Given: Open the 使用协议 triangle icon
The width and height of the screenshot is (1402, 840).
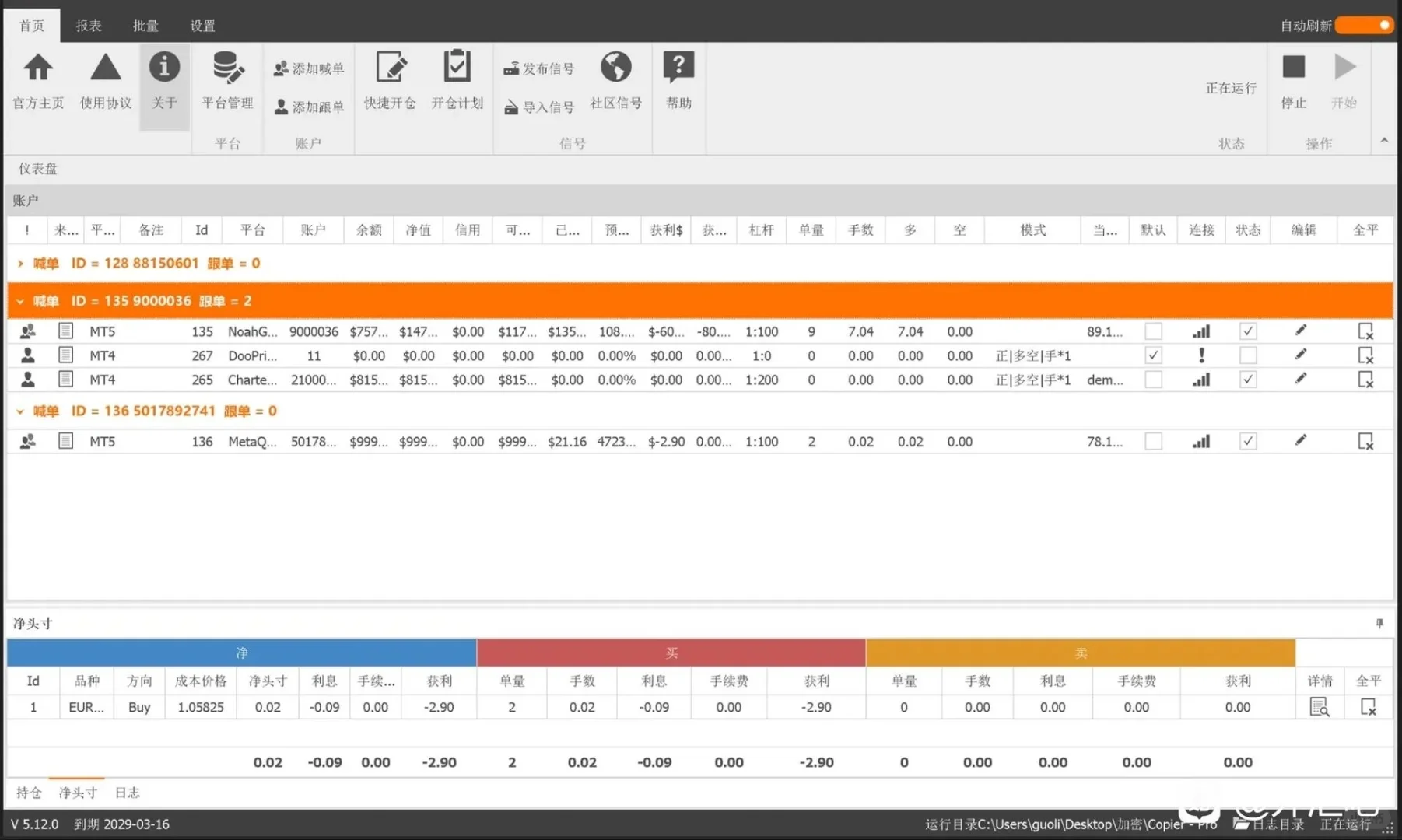Looking at the screenshot, I should 105,68.
